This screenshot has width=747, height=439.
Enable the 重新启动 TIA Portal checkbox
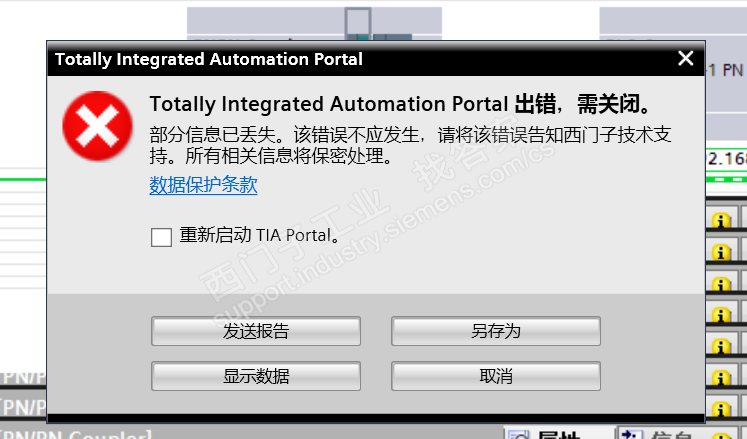[161, 237]
